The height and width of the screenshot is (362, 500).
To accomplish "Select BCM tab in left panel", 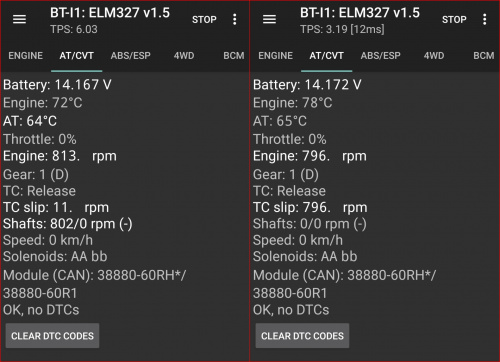I will coord(234,55).
